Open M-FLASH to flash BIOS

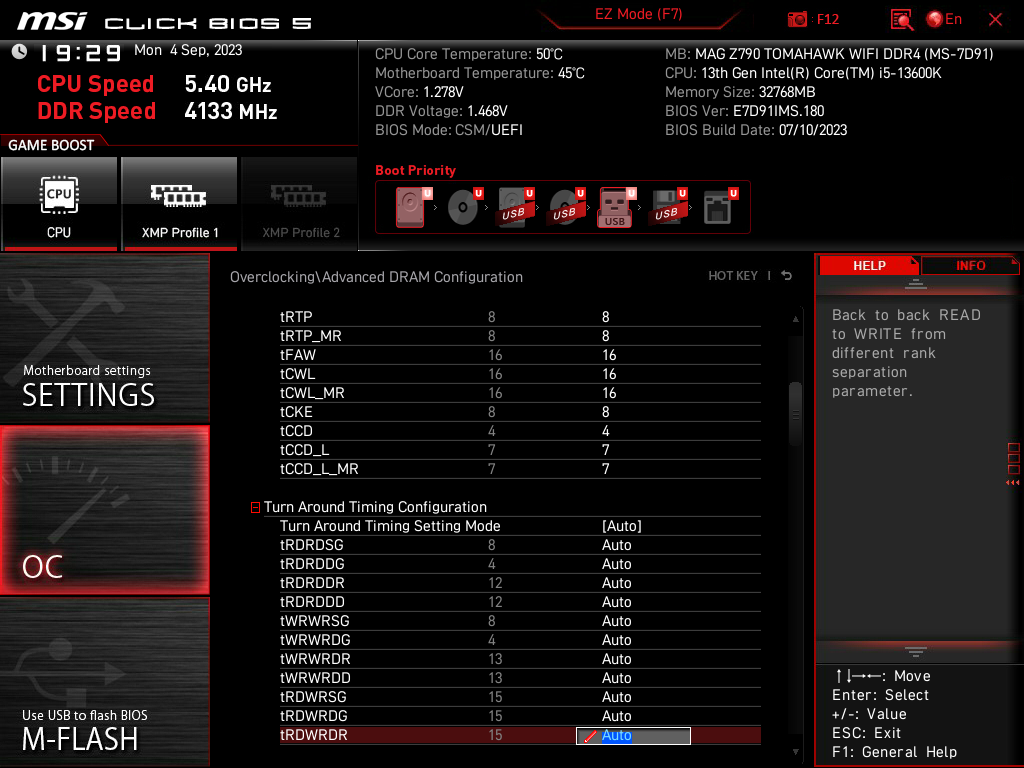104,682
